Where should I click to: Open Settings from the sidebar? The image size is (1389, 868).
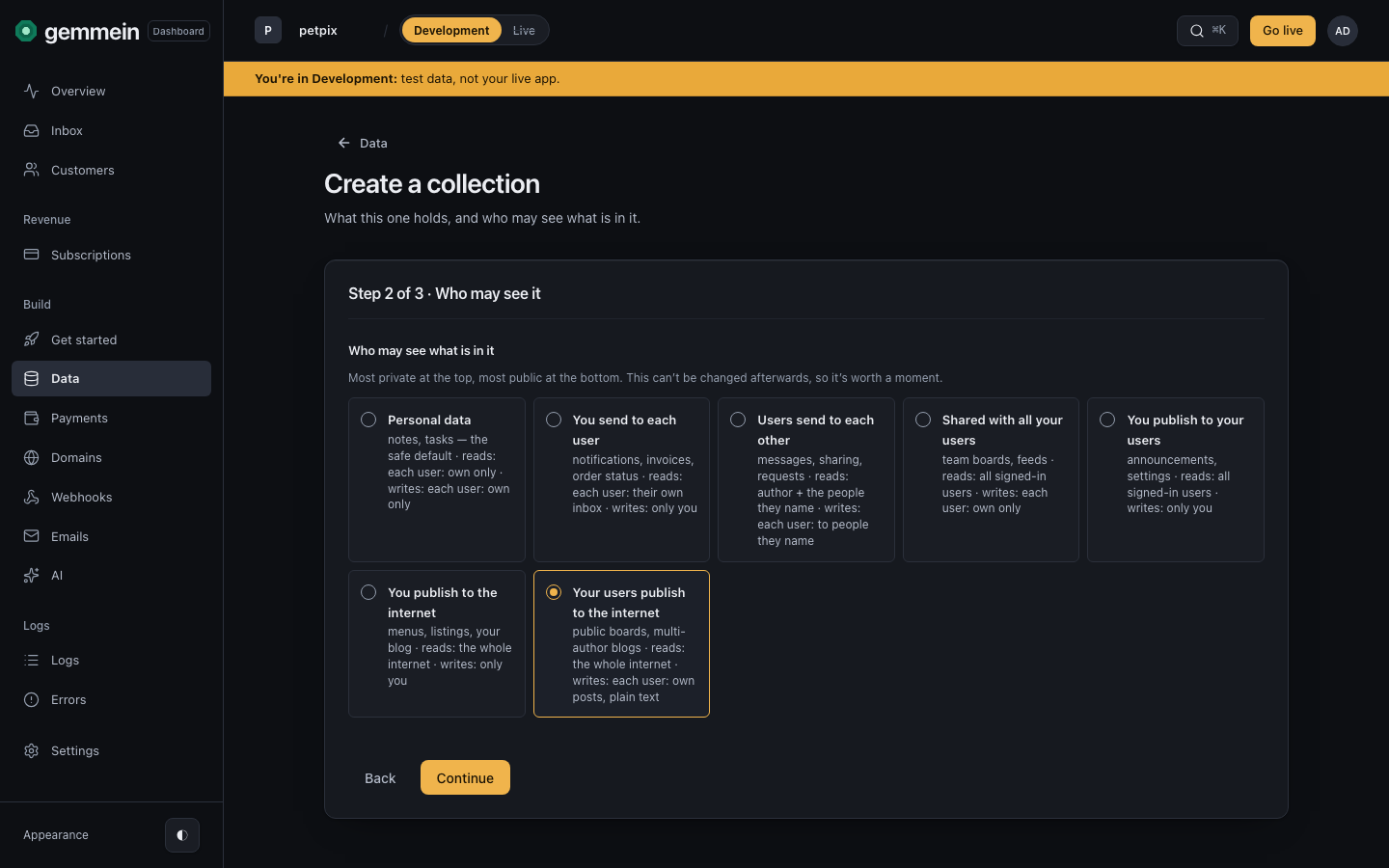click(111, 751)
